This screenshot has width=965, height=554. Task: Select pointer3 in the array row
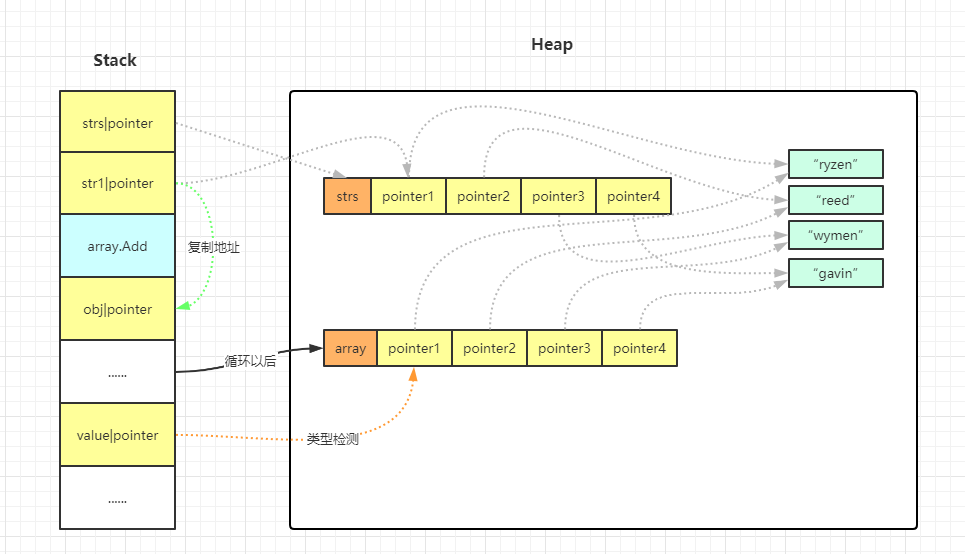564,348
